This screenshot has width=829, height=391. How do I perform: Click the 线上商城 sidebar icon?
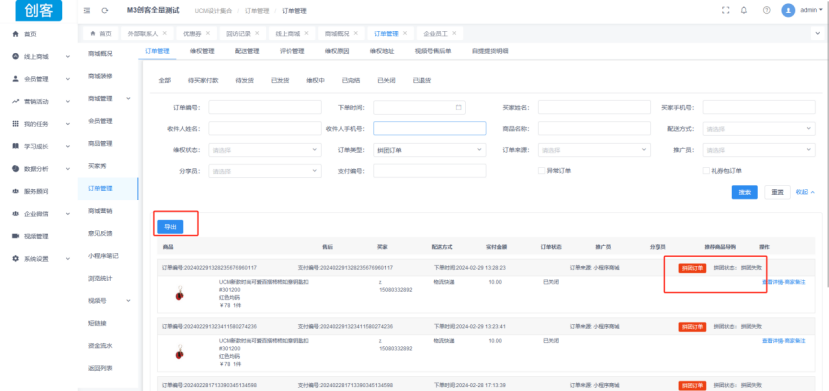(x=15, y=57)
